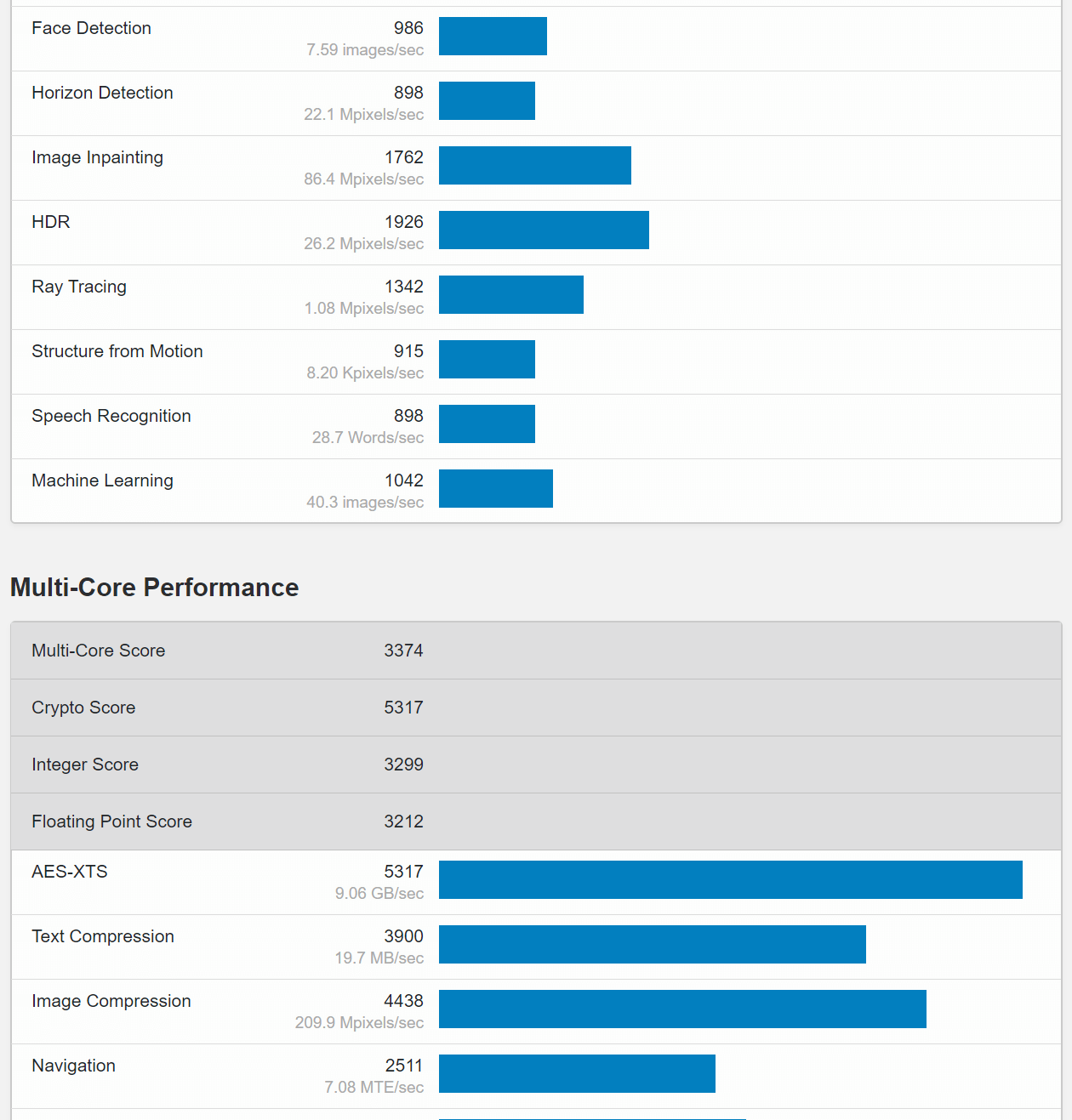Click the Machine Learning score bar

click(496, 489)
